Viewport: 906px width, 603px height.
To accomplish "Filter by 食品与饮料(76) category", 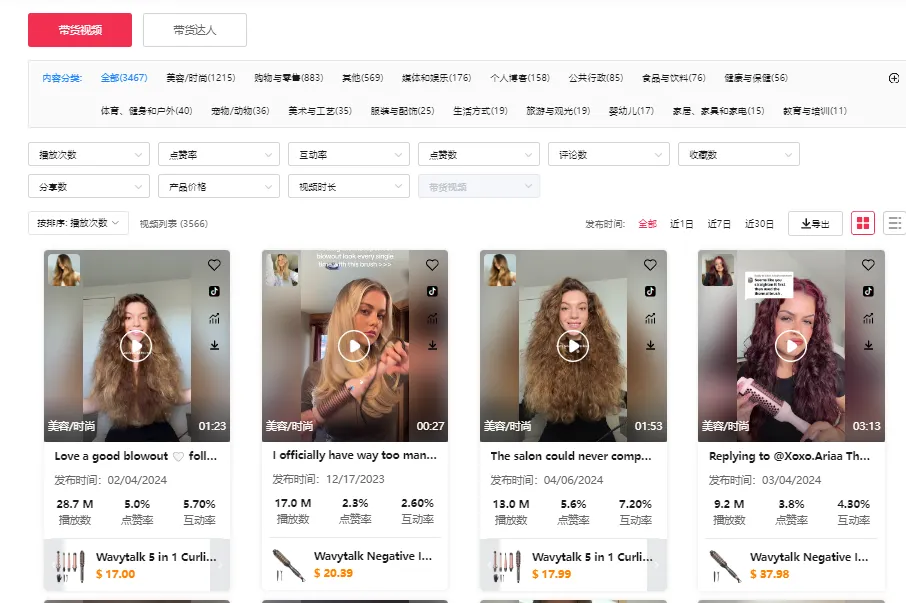I will coord(674,78).
